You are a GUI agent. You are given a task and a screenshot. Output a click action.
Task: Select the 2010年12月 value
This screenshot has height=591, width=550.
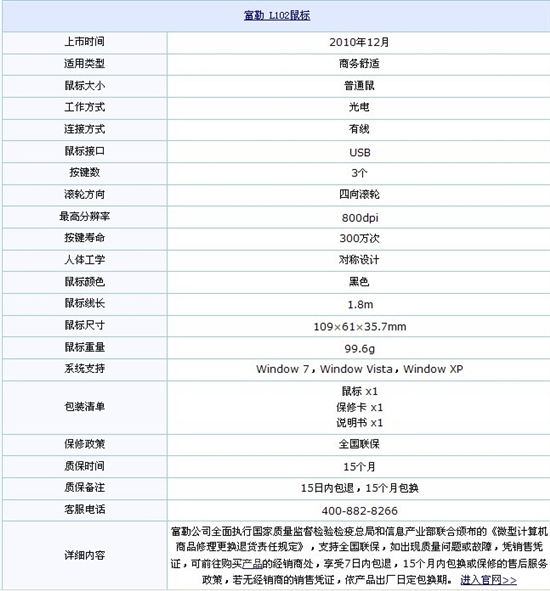click(x=359, y=42)
